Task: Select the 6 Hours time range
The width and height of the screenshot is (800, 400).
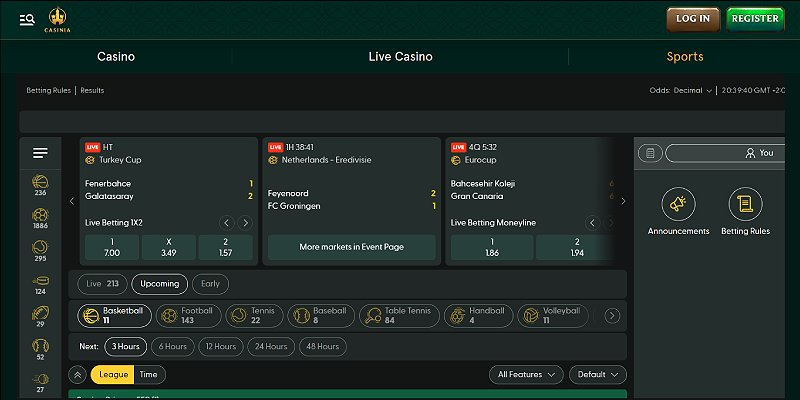Action: [x=173, y=347]
